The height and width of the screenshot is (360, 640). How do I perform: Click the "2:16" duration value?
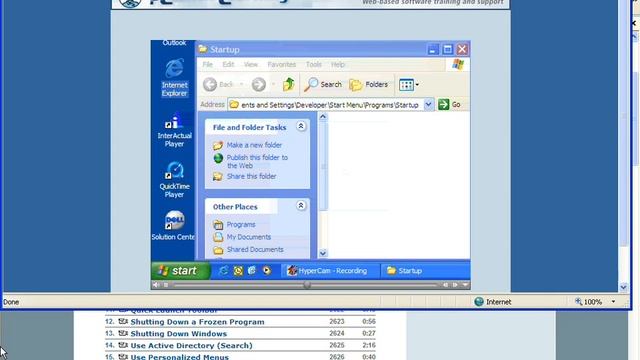tap(369, 345)
